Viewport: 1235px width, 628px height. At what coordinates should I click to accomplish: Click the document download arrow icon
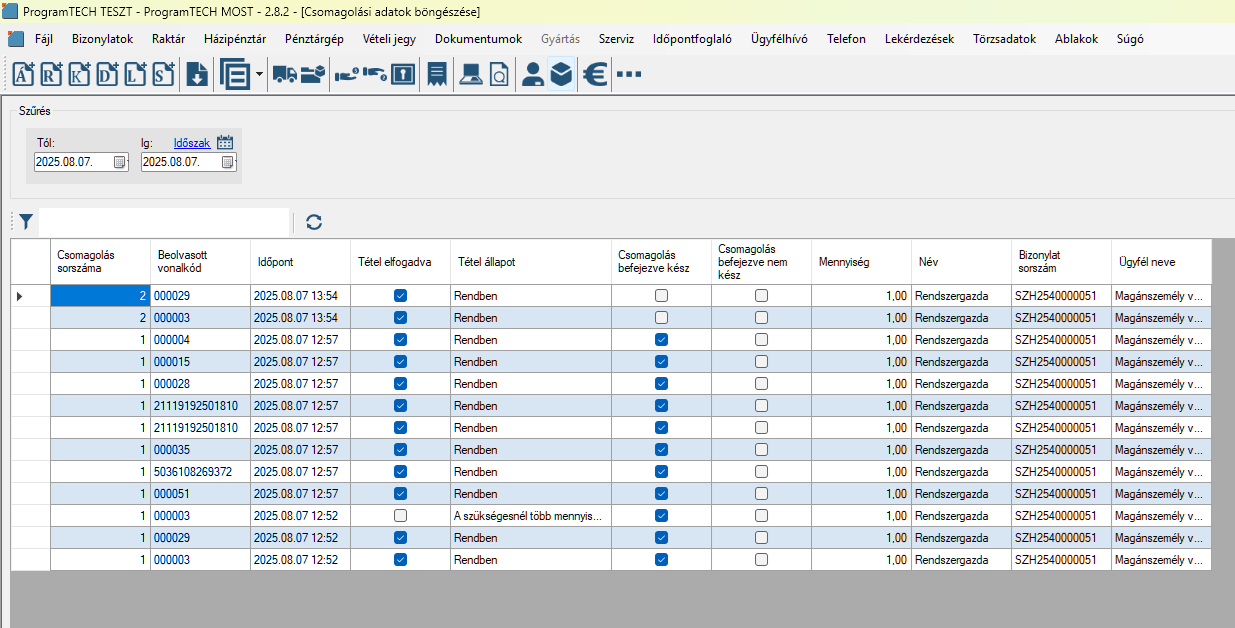pos(197,74)
